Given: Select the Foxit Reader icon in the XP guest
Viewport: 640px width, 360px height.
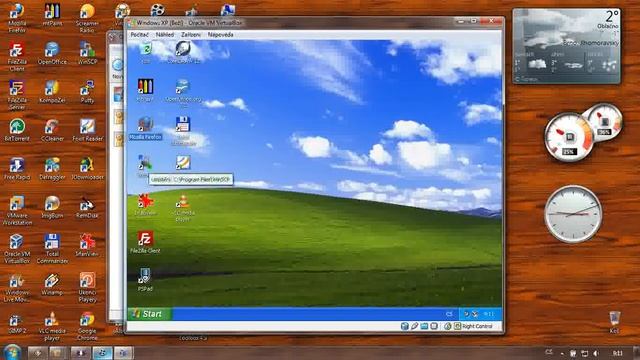Looking at the screenshot, I should click(183, 162).
